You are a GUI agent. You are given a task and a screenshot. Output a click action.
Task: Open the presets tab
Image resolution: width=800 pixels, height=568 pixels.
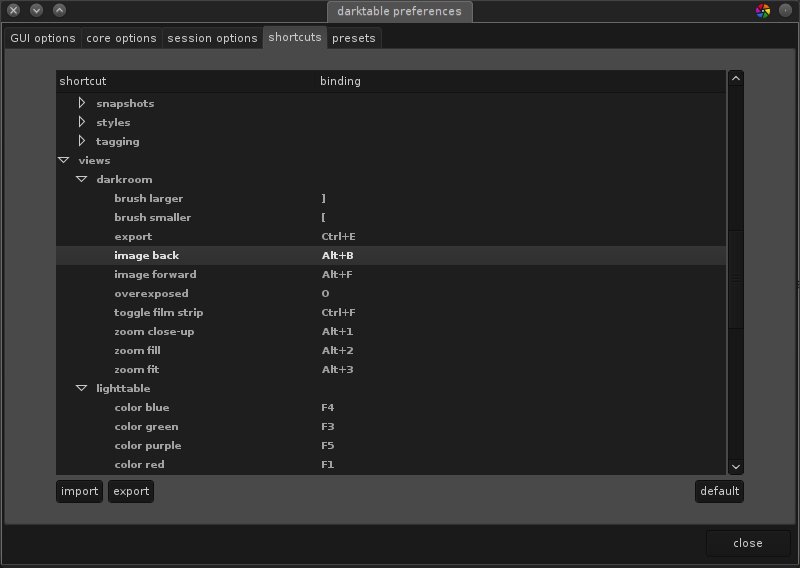(x=354, y=38)
